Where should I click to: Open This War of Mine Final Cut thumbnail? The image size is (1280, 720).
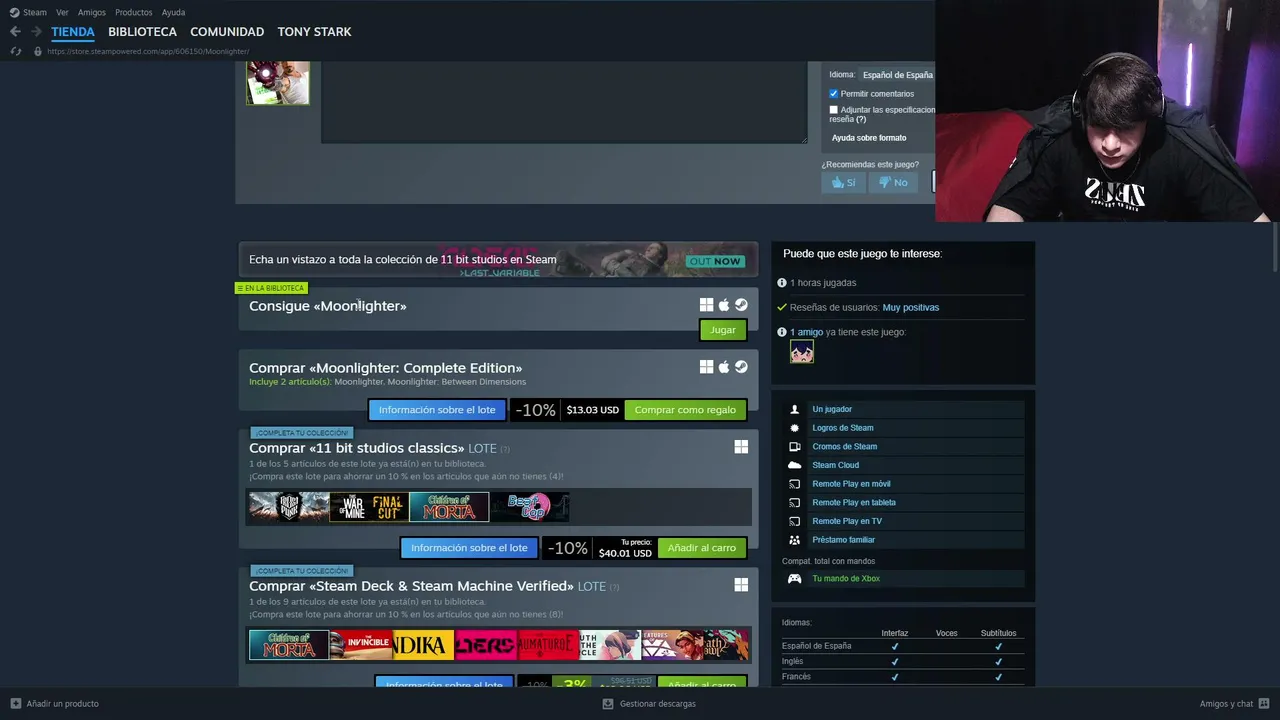369,507
